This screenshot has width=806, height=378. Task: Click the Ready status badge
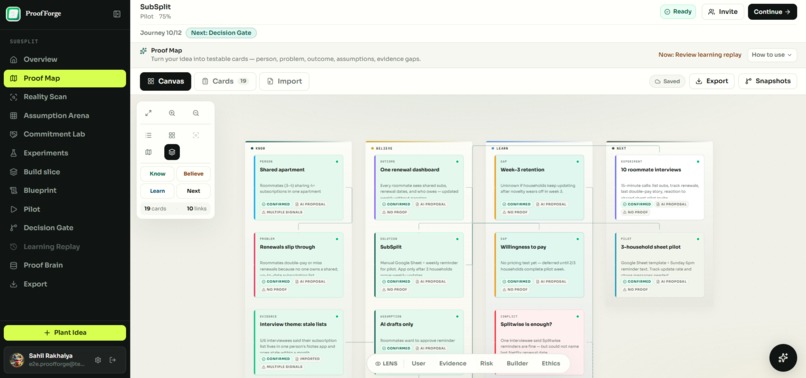point(677,12)
